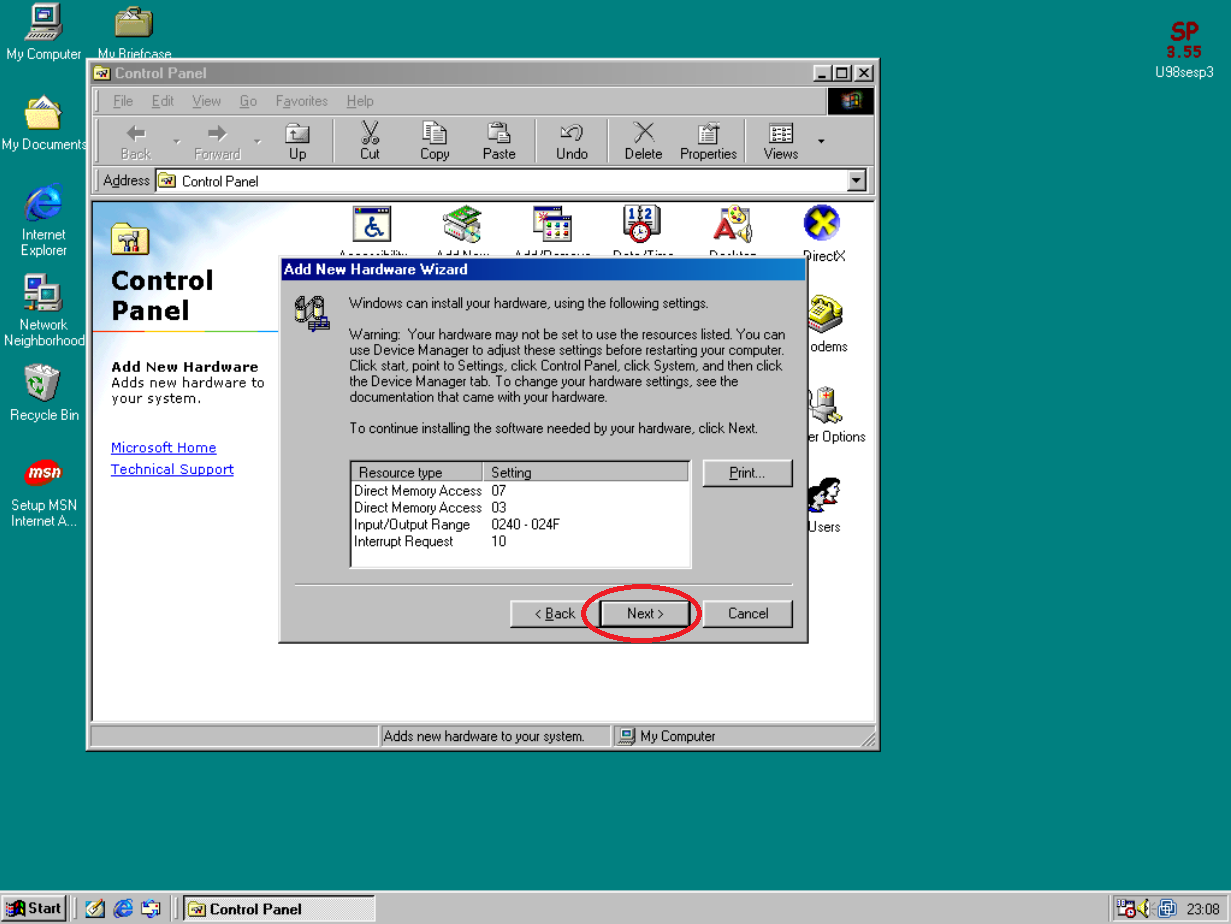Screen dimensions: 1231x924
Task: Click the Print... button
Action: 747,473
